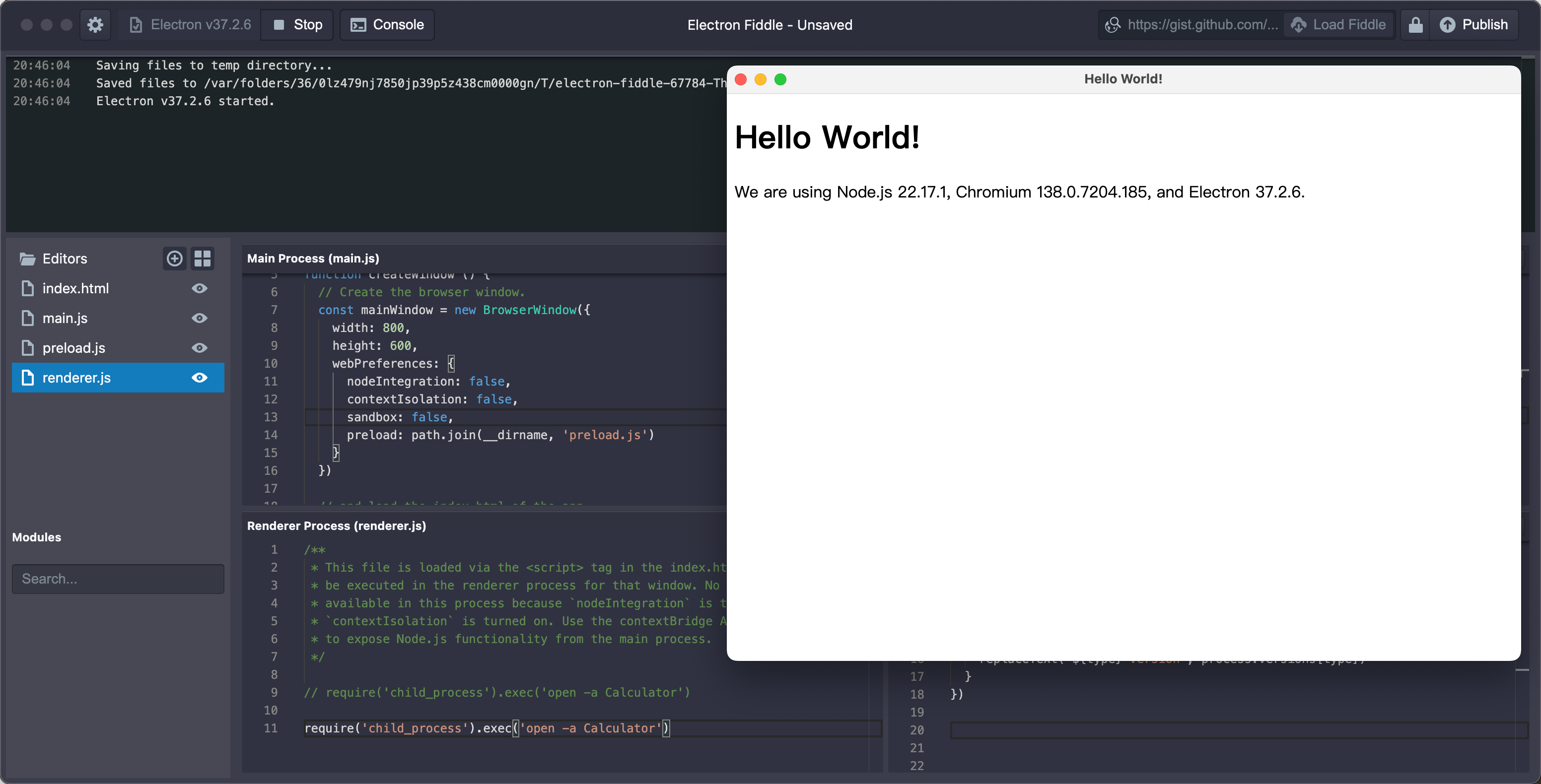This screenshot has height=784, width=1541.
Task: Focus the gist URL input field
Action: (x=1202, y=24)
